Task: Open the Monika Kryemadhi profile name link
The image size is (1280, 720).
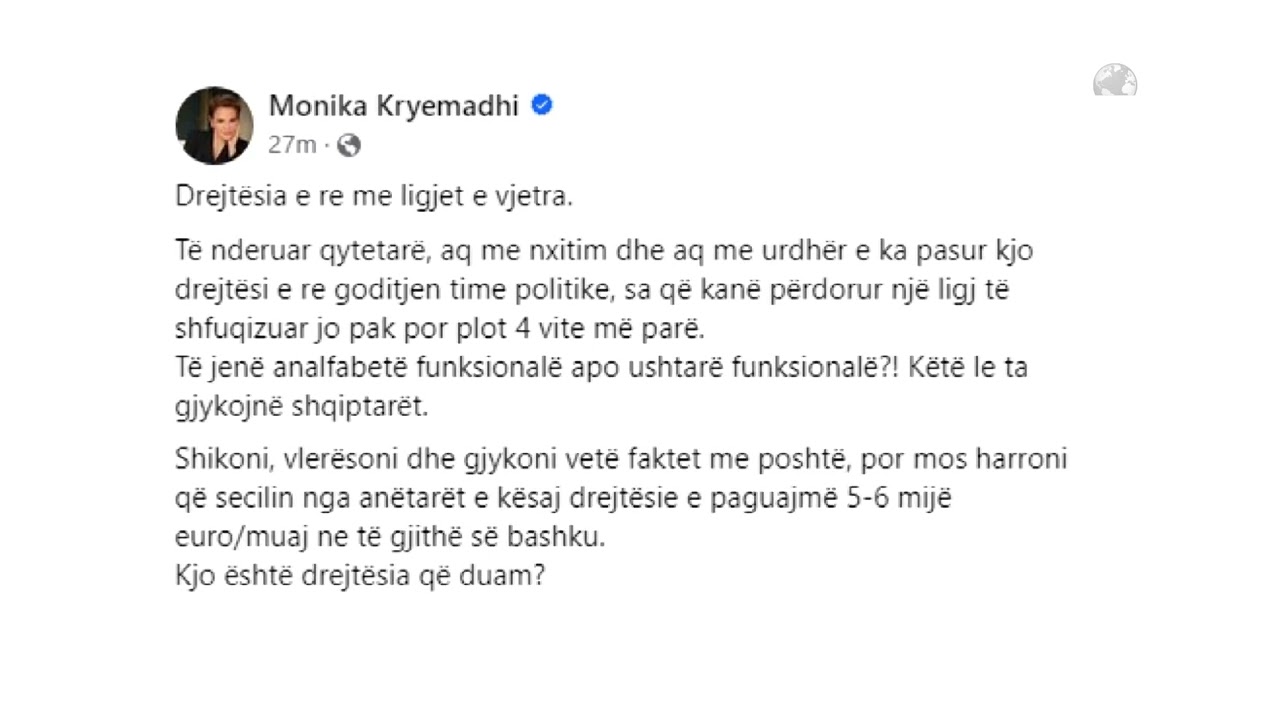Action: tap(394, 106)
